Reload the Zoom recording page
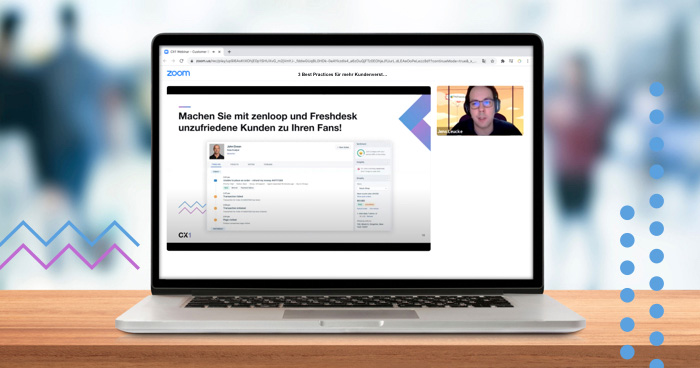The image size is (700, 368). click(x=181, y=61)
